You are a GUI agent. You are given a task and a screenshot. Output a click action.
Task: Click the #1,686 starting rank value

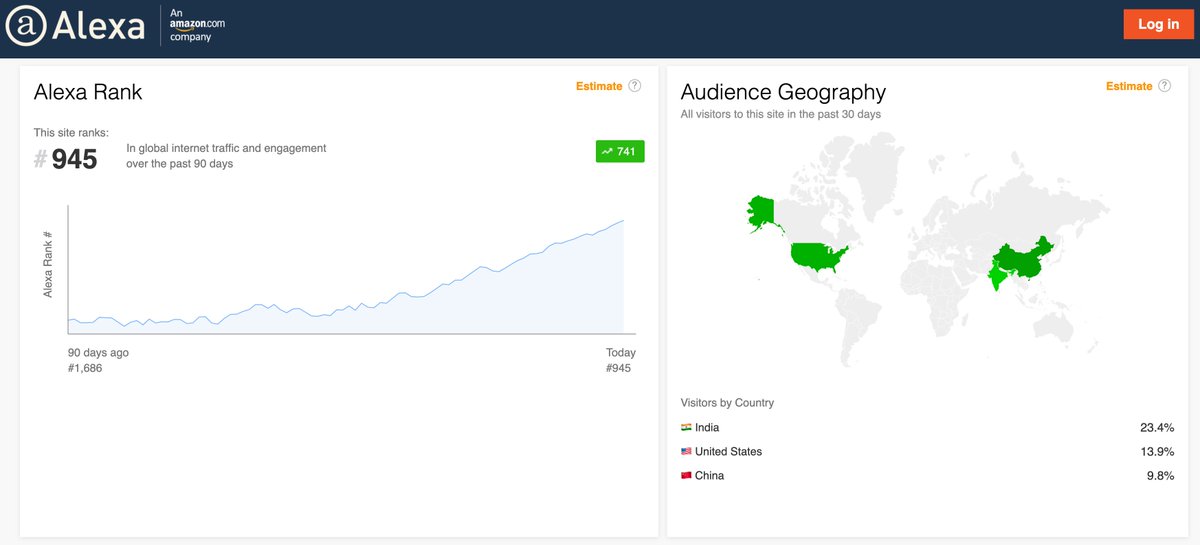(x=85, y=368)
